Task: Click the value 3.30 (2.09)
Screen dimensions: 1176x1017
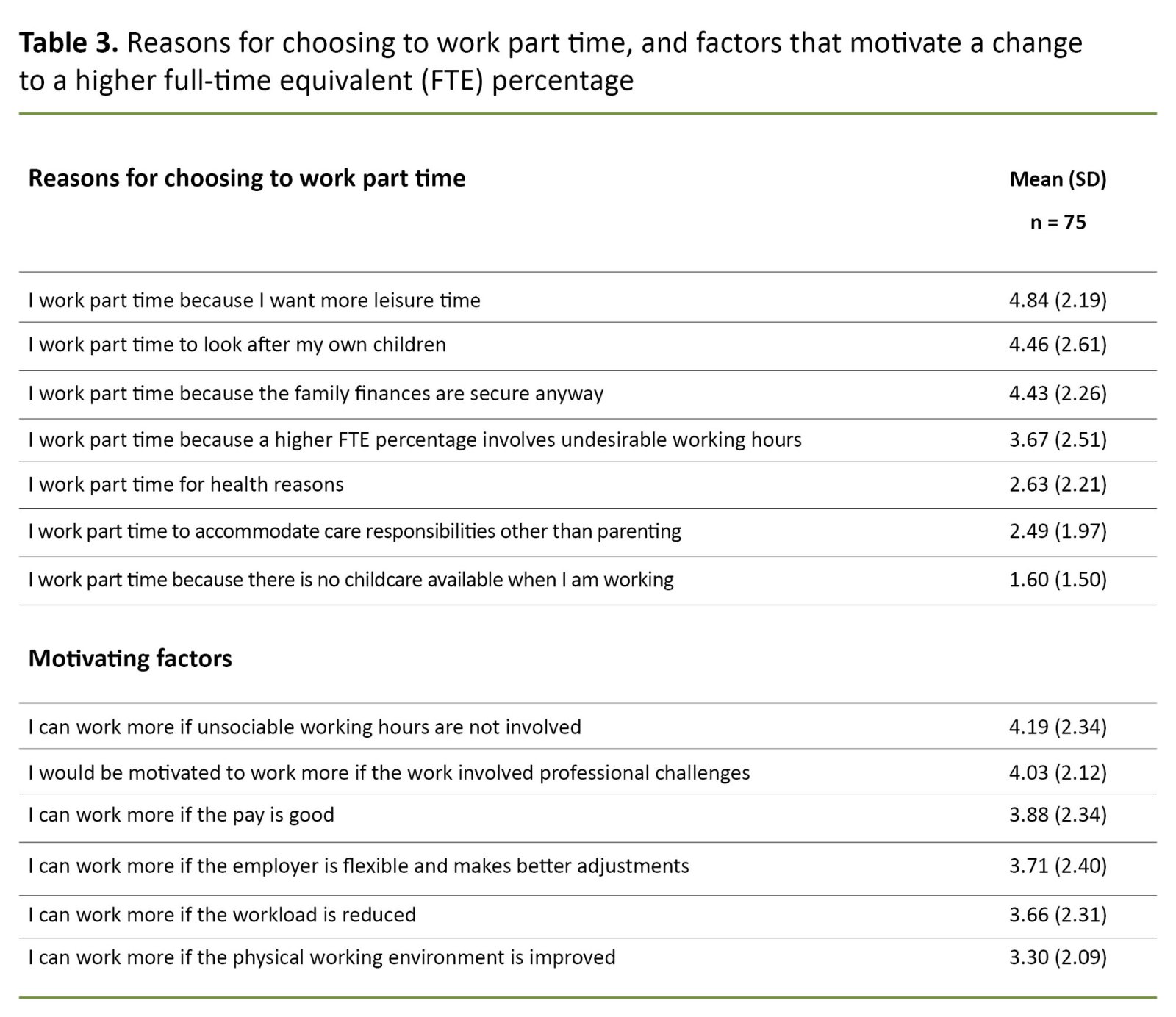Action: pyautogui.click(x=1058, y=957)
